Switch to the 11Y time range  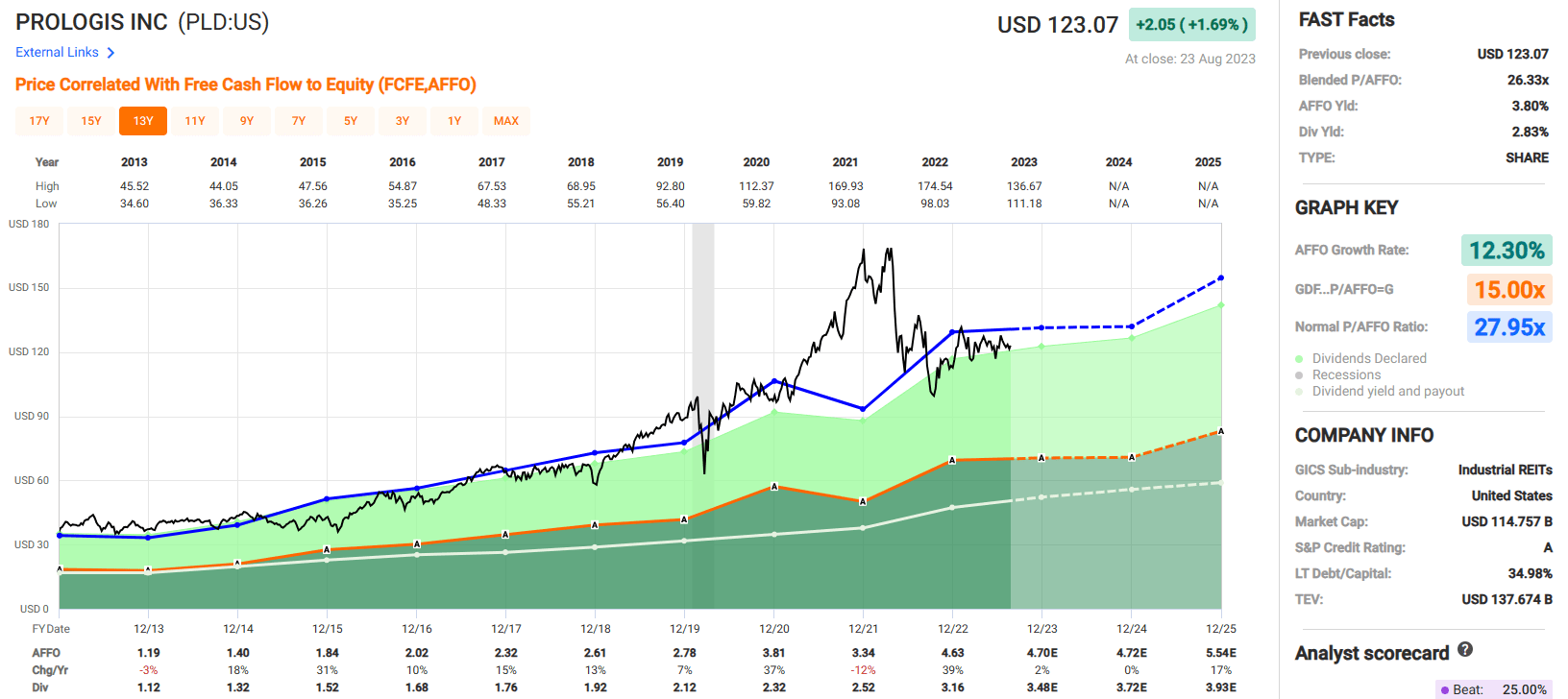pyautogui.click(x=195, y=121)
